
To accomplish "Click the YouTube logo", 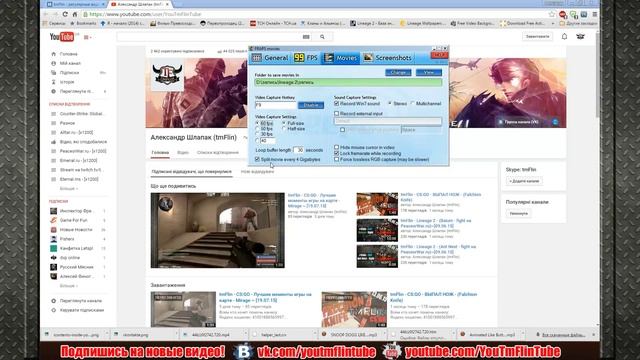I will click(62, 37).
